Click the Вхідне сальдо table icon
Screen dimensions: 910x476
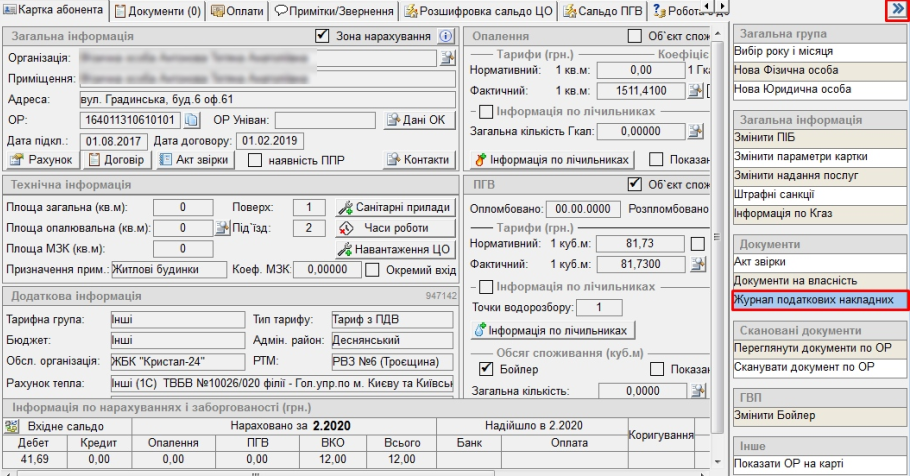(13, 426)
